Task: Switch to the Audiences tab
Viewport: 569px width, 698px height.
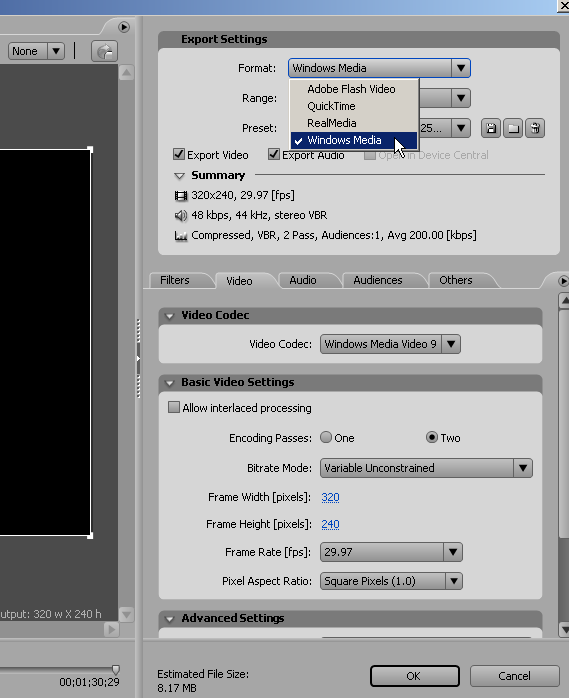Action: 378,280
